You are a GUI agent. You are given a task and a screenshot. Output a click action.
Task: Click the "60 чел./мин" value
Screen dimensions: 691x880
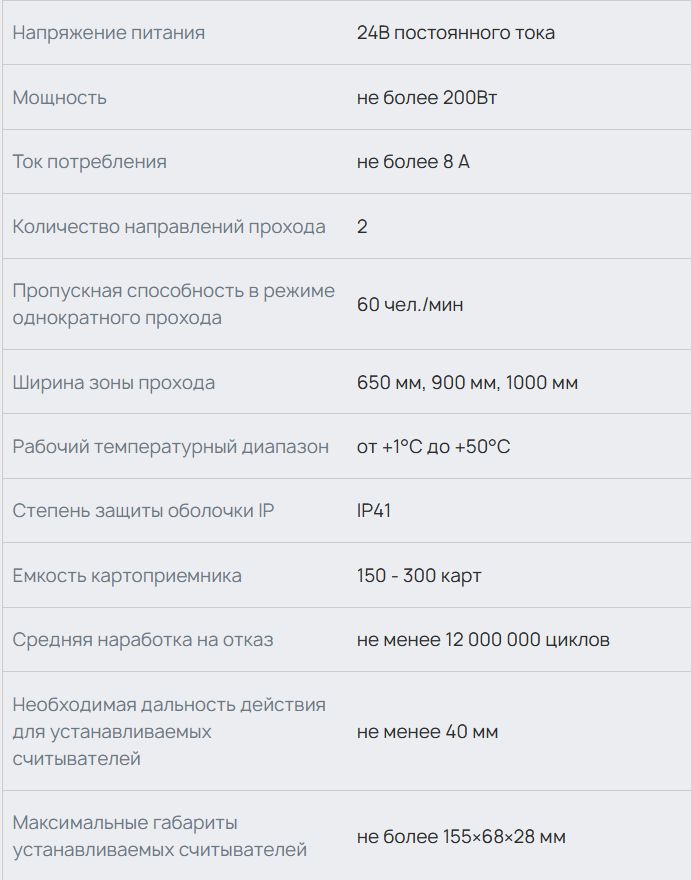pos(410,304)
